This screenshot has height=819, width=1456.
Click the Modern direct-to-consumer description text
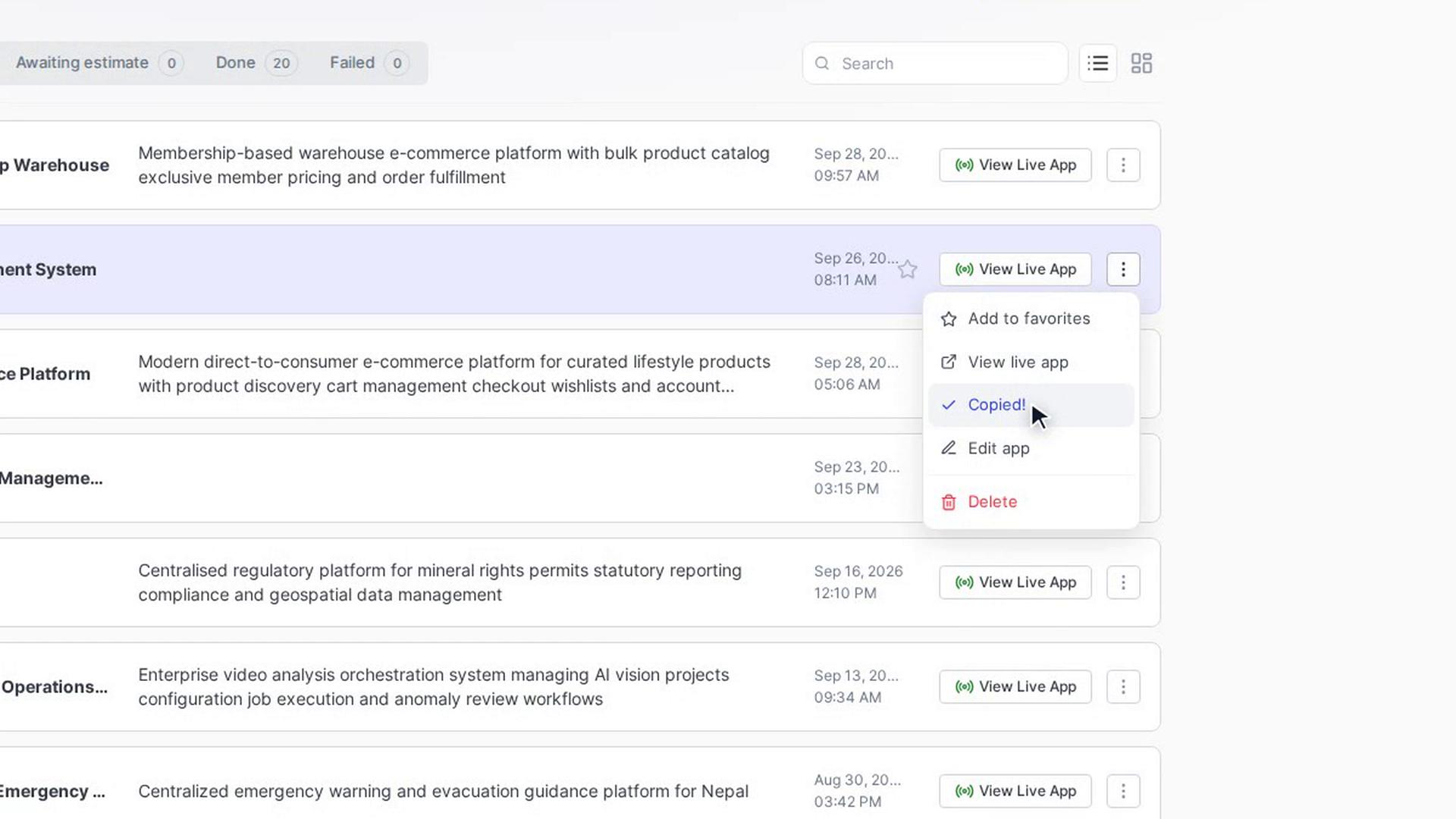coord(454,374)
